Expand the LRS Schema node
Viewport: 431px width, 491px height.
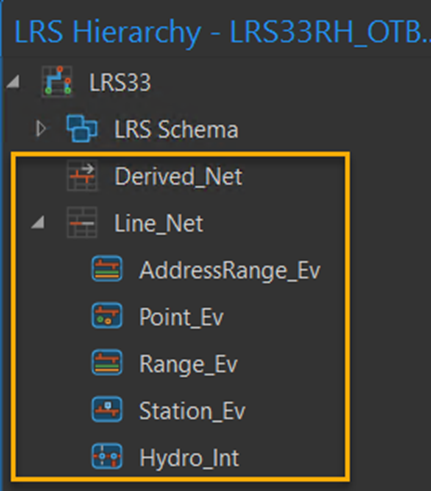point(41,129)
